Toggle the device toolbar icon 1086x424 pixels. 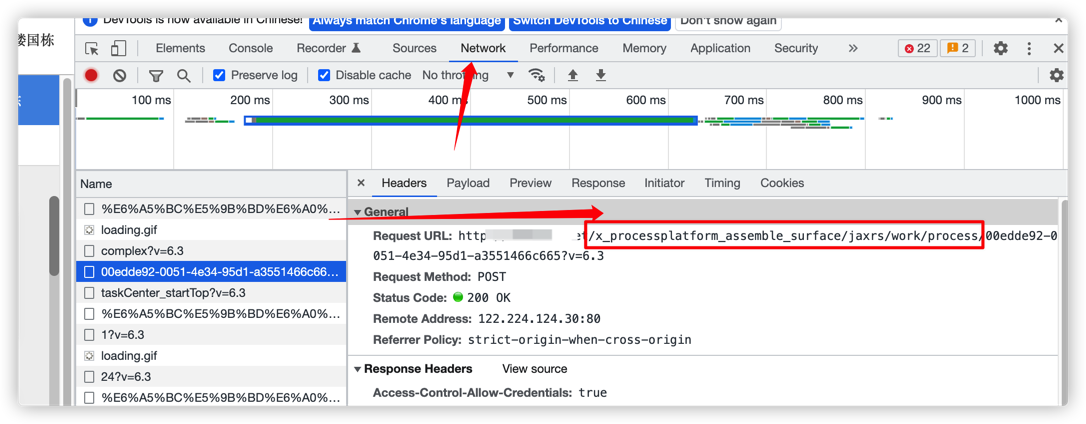[x=118, y=48]
